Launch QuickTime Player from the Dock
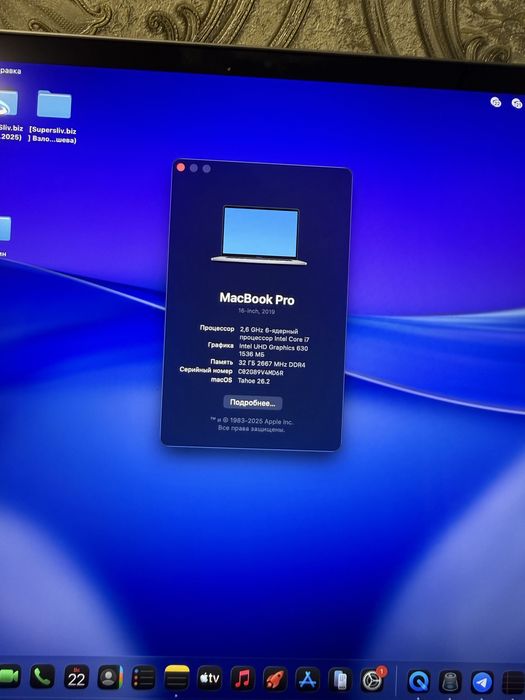The width and height of the screenshot is (525, 700). [x=419, y=682]
